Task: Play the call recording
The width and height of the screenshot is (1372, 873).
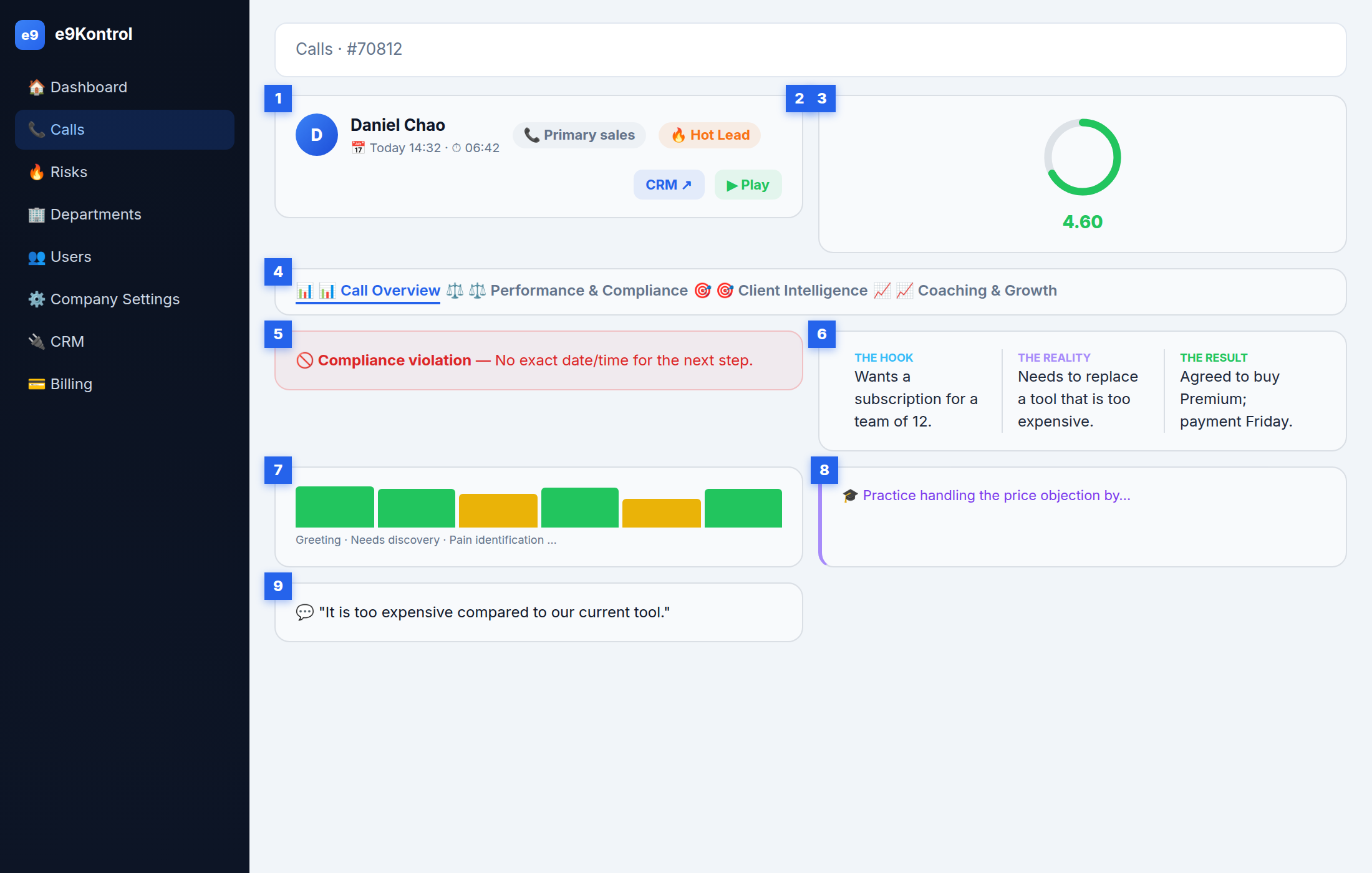Action: coord(748,185)
